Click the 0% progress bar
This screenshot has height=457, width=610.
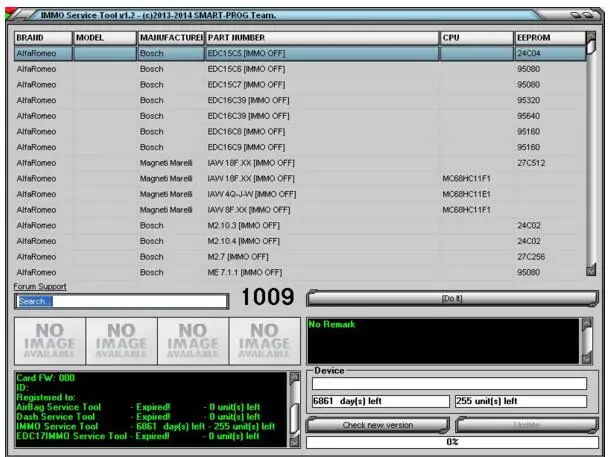(x=452, y=442)
